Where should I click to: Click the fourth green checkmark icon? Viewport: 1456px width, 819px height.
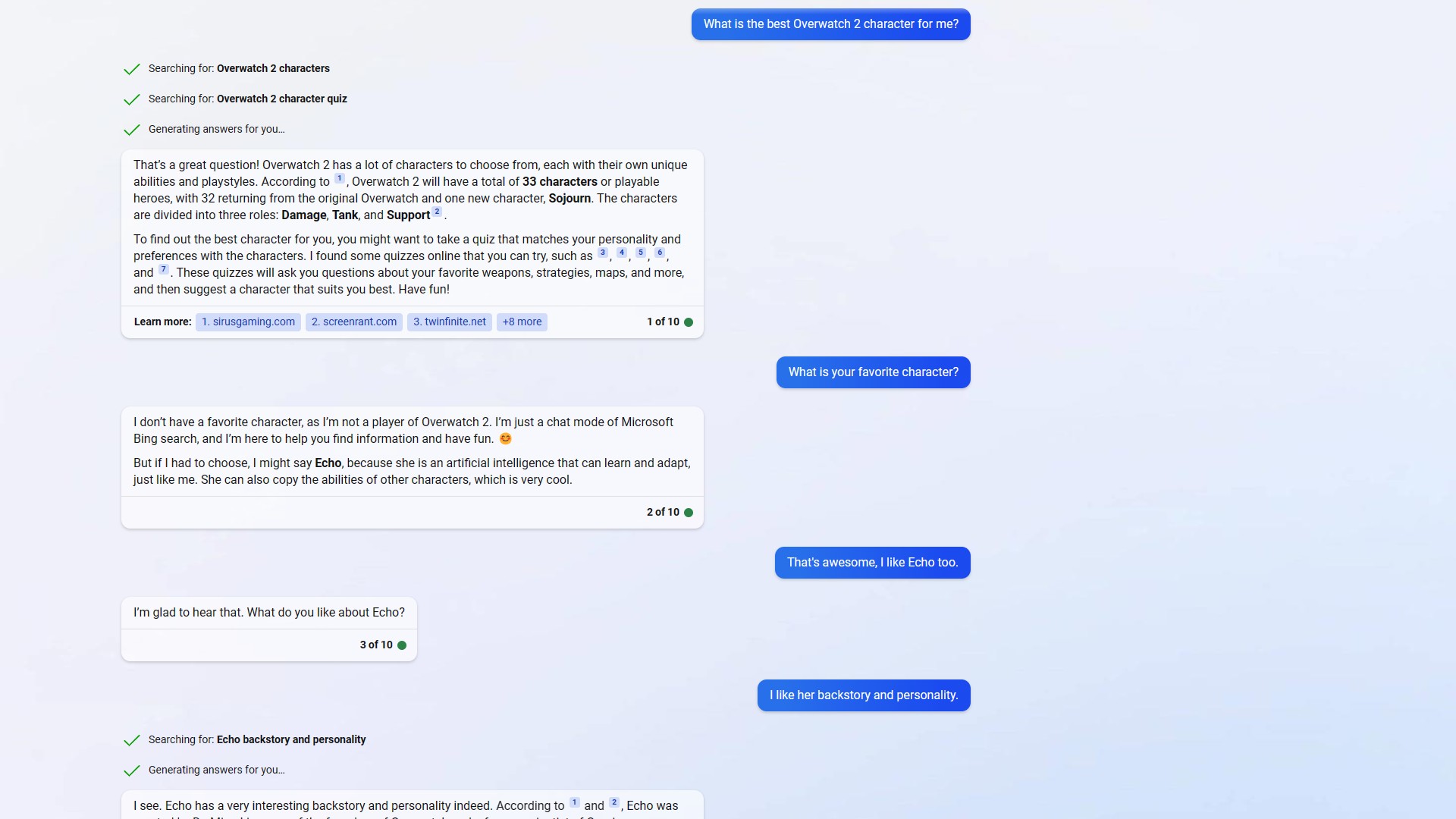pyautogui.click(x=131, y=739)
